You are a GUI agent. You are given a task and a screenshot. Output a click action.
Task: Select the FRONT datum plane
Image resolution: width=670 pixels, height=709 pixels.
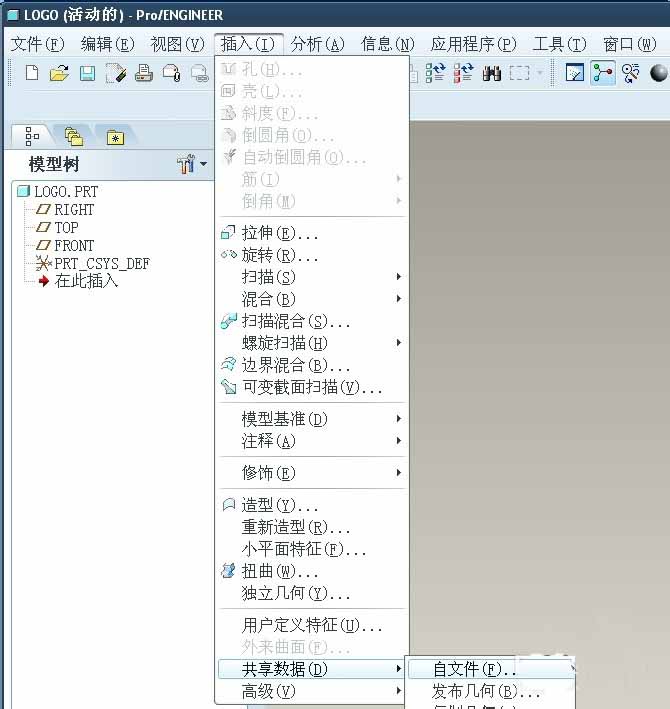click(65, 246)
